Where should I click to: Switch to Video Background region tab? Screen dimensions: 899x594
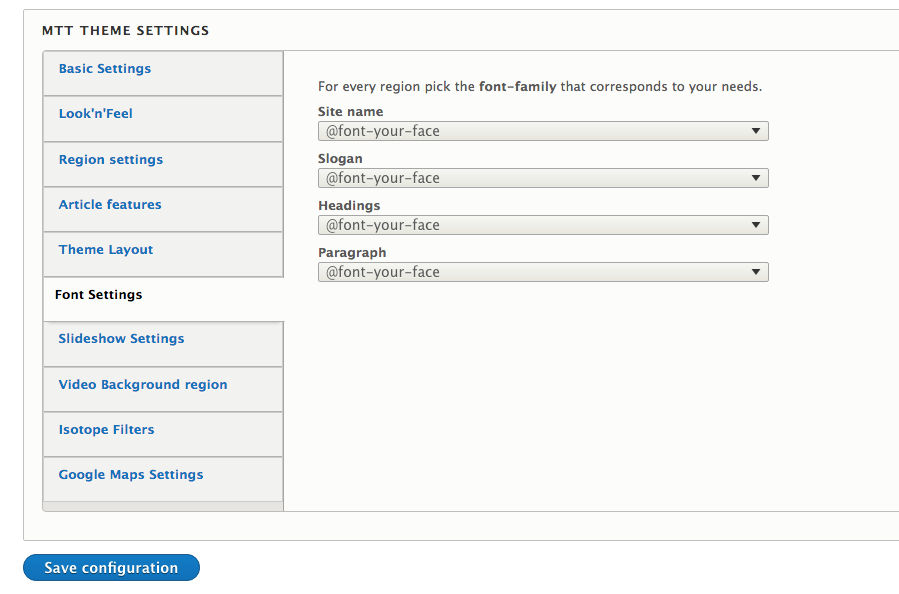coord(163,389)
